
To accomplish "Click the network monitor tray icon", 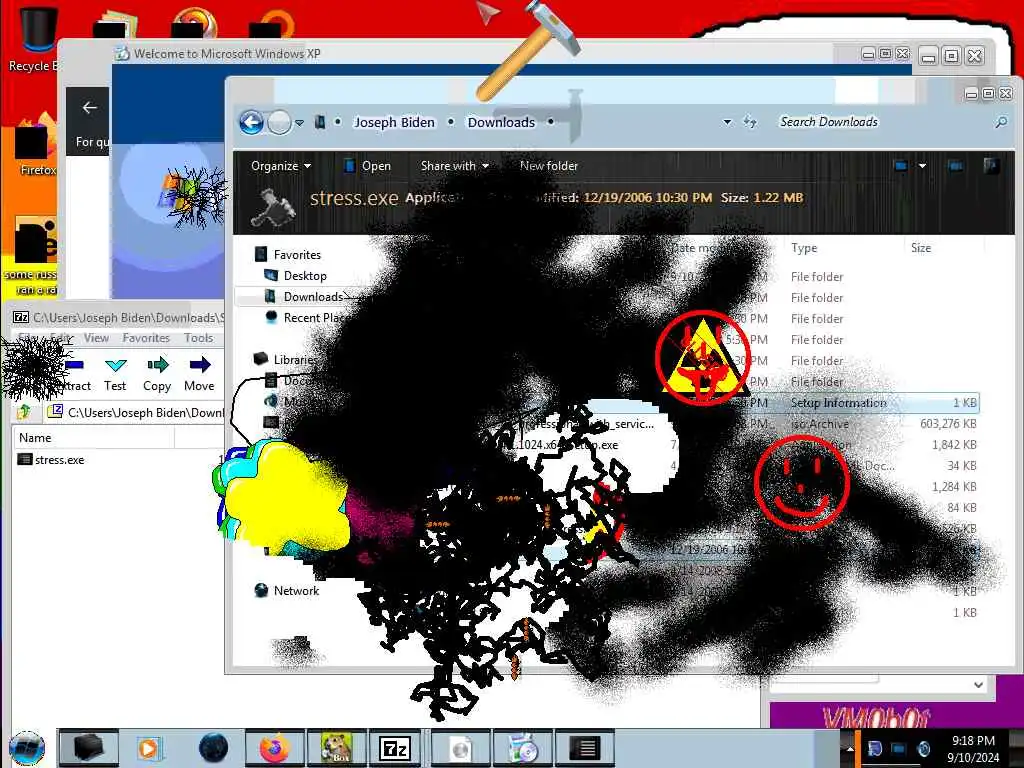I will pos(899,748).
